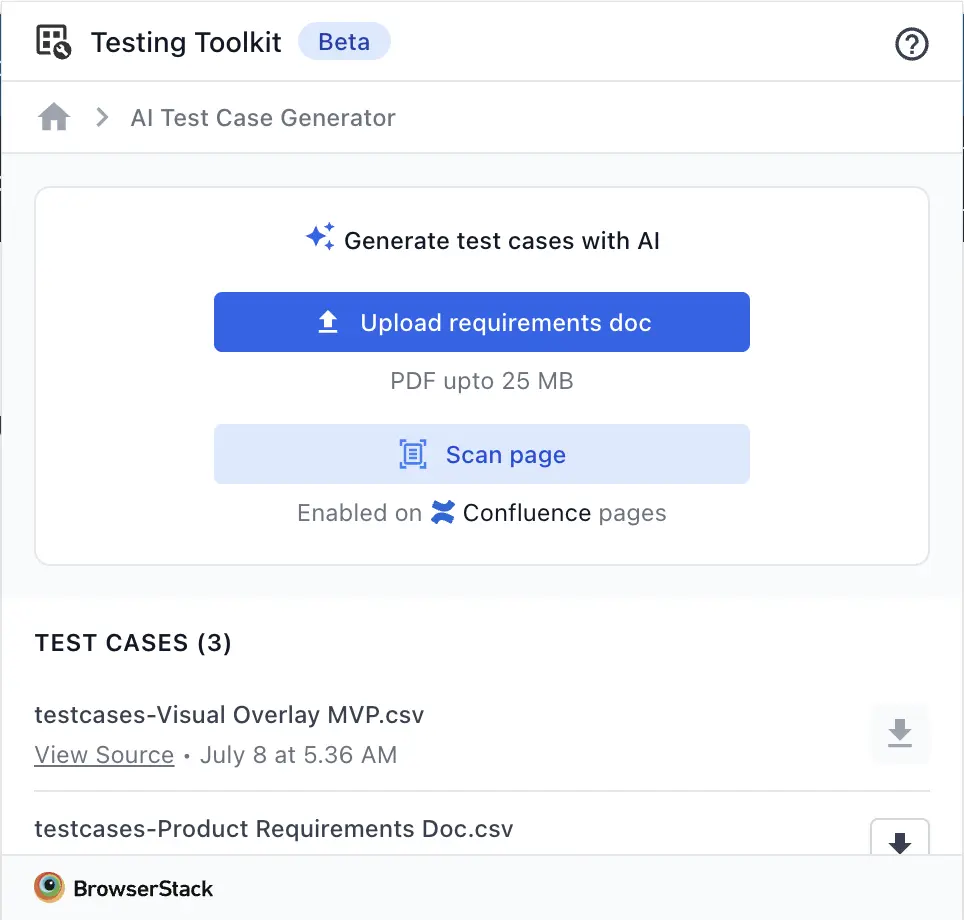964x920 pixels.
Task: Download testcases-Product Requirements Doc.csv
Action: point(899,838)
